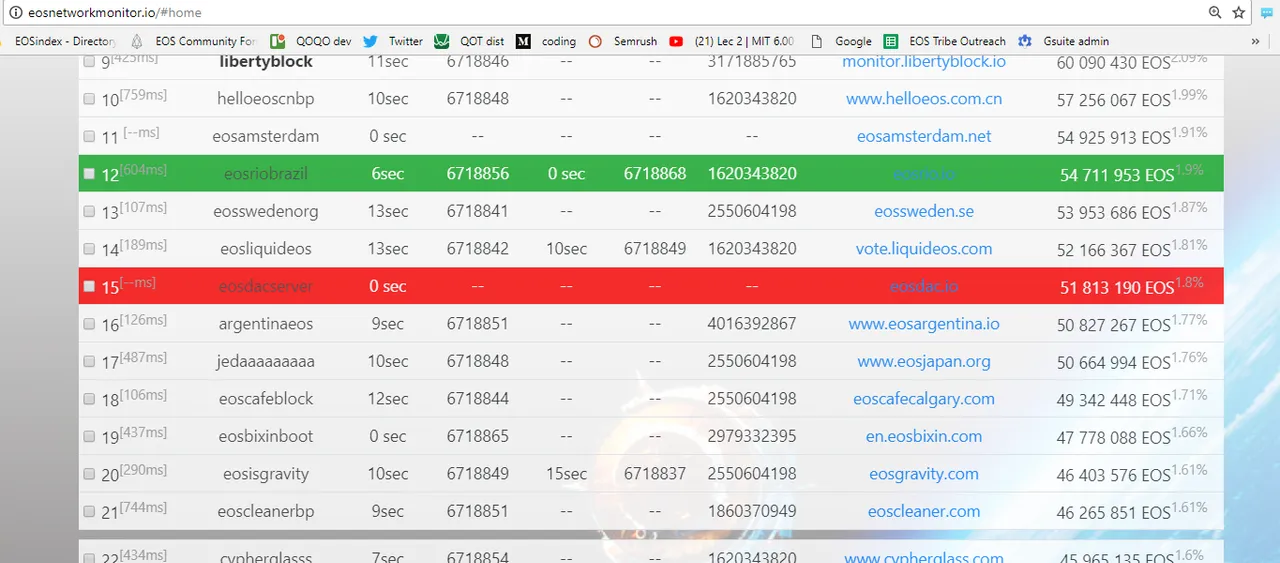Open the YouTube Lec 2 MIT bookmark

(x=731, y=41)
